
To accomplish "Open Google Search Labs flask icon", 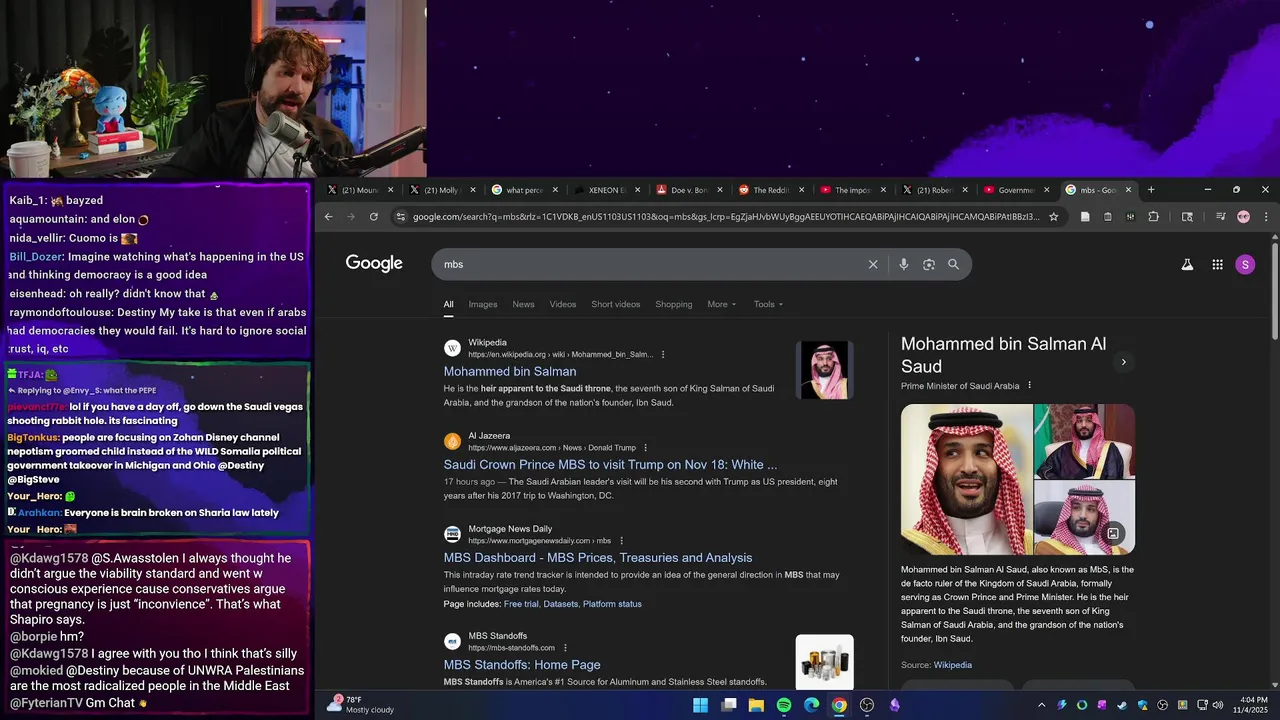I will point(1187,264).
